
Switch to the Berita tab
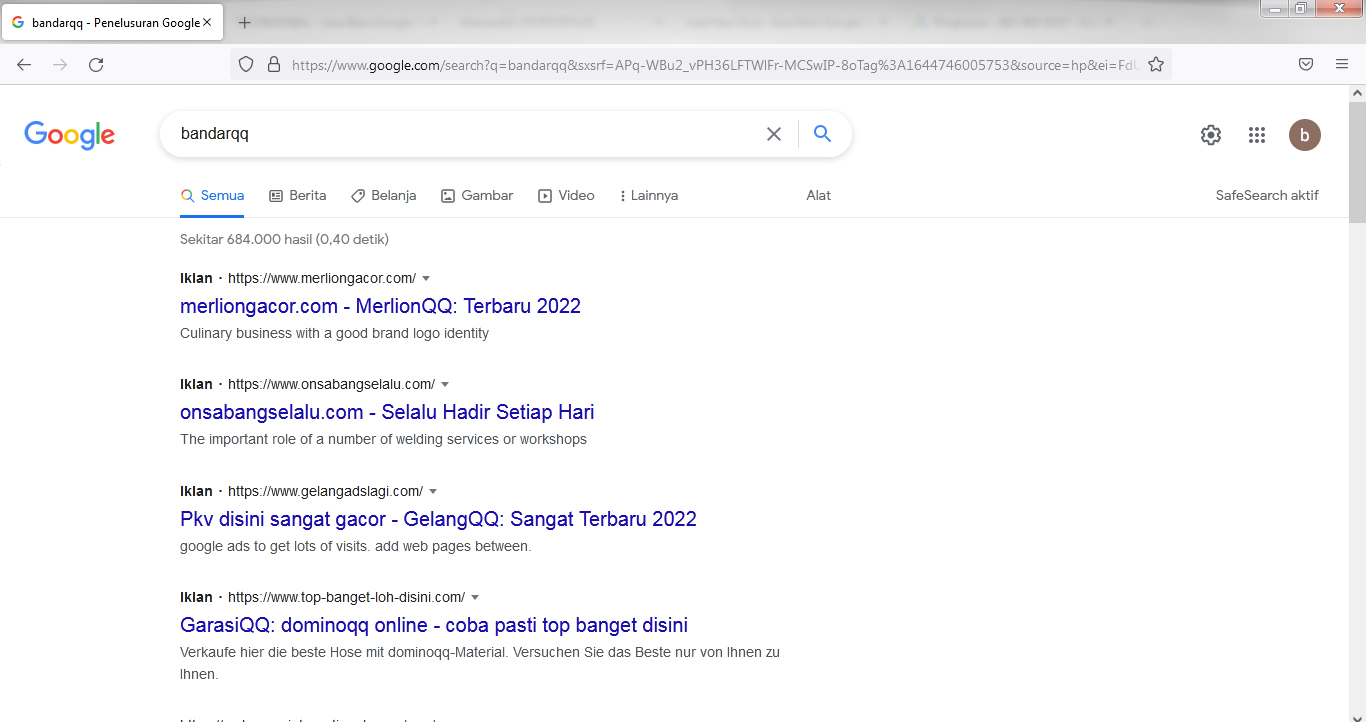pos(298,196)
